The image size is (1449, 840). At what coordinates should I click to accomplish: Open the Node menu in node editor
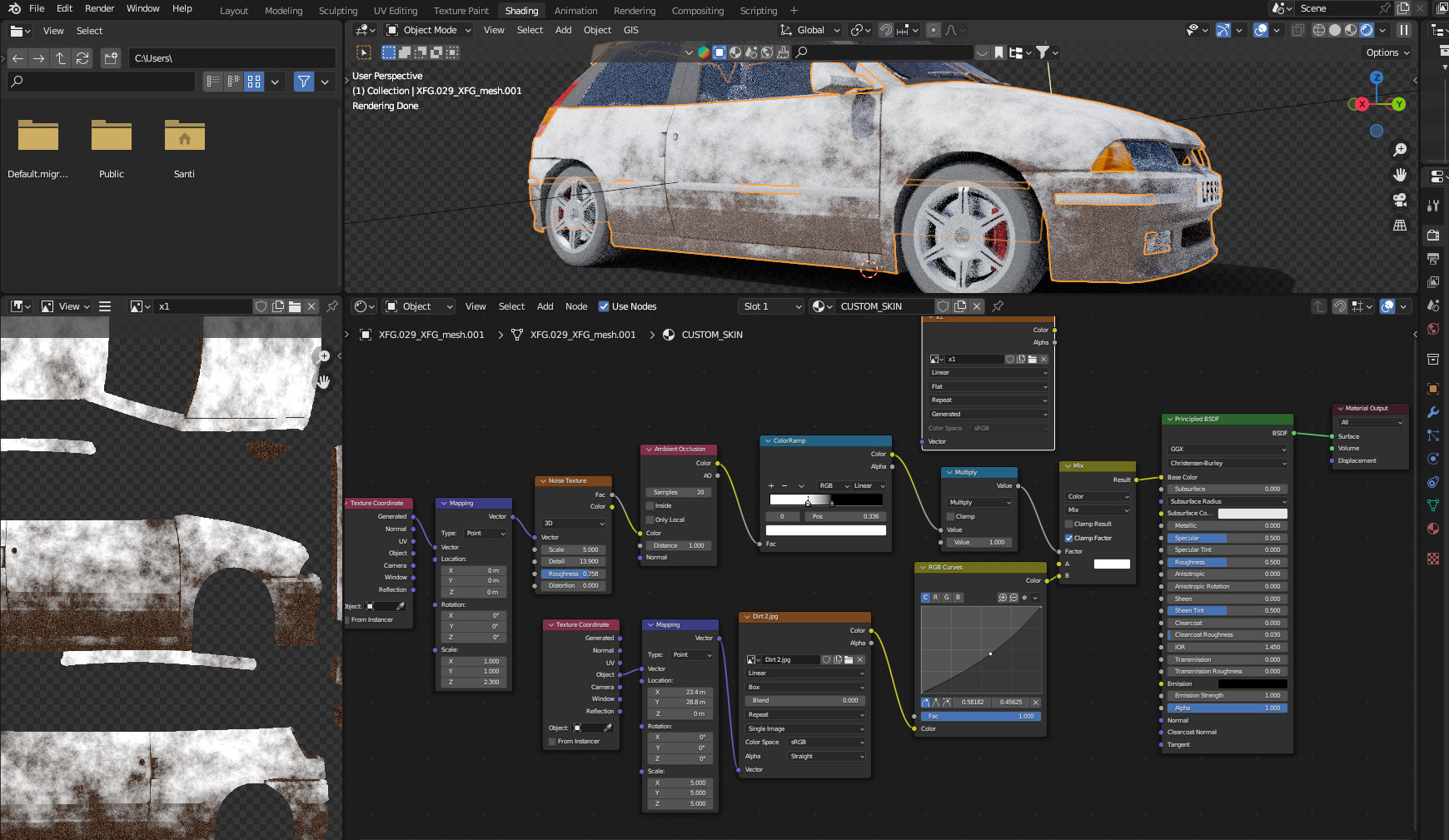[576, 306]
